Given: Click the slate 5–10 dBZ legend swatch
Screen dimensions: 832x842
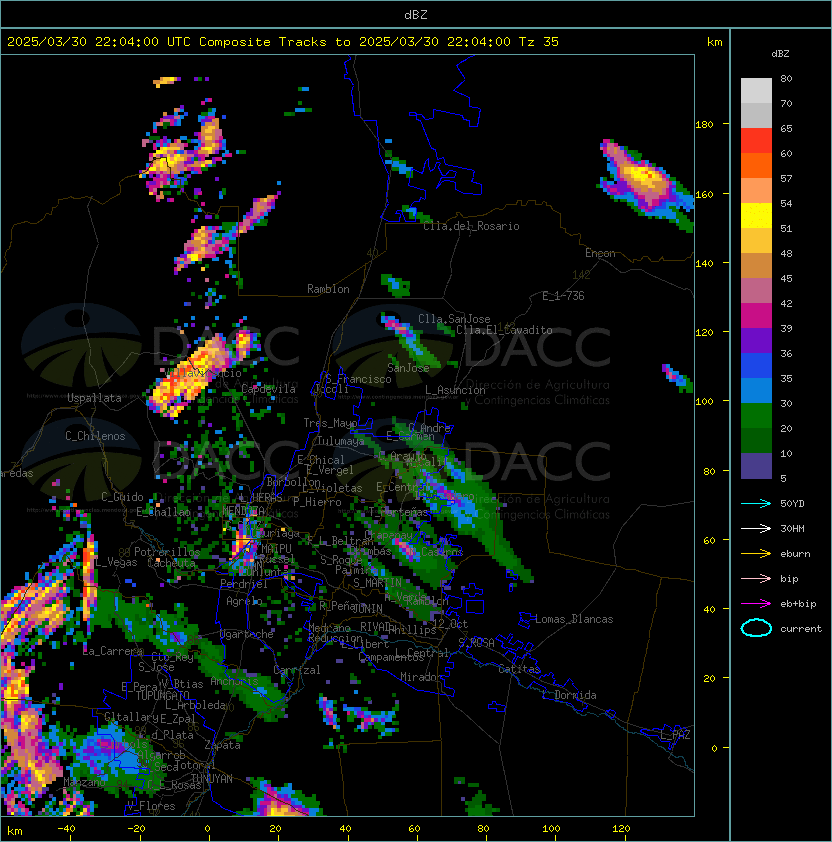Looking at the screenshot, I should pos(756,466).
